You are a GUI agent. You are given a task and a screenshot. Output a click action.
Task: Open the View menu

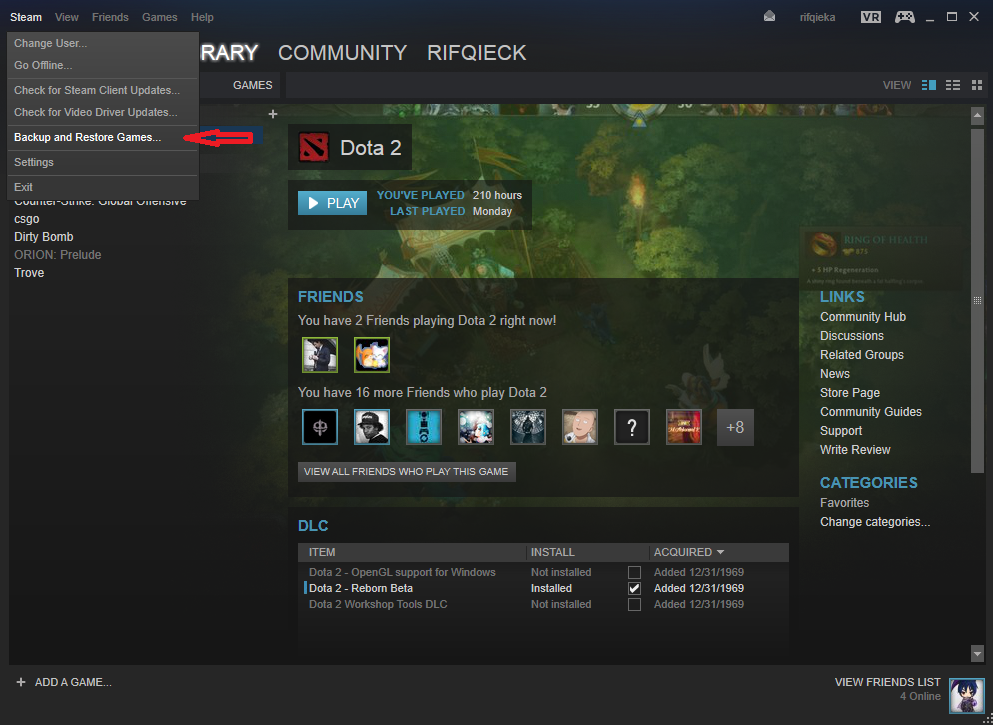pos(66,17)
